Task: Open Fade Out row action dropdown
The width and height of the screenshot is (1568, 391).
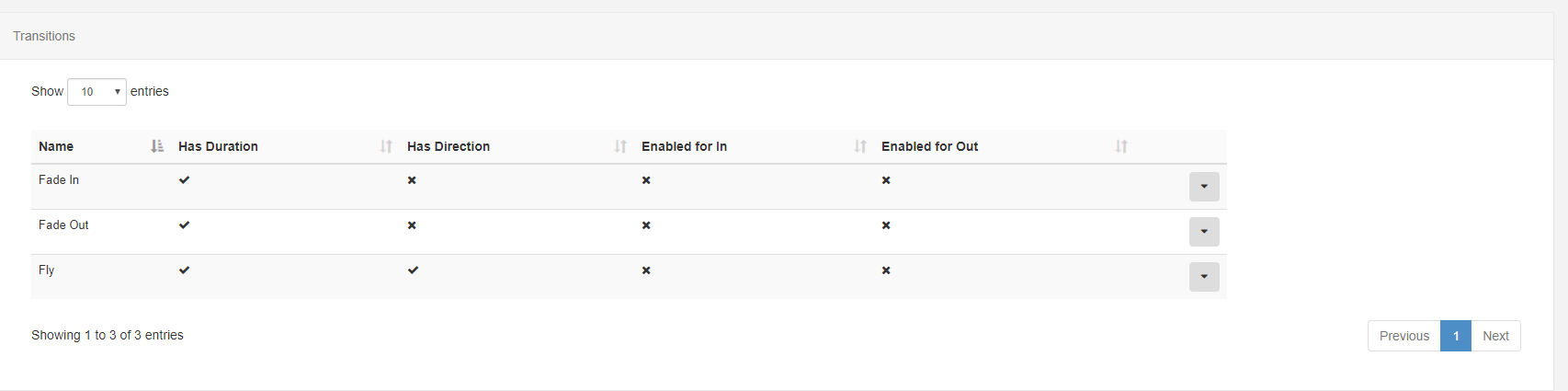Action: click(x=1204, y=232)
